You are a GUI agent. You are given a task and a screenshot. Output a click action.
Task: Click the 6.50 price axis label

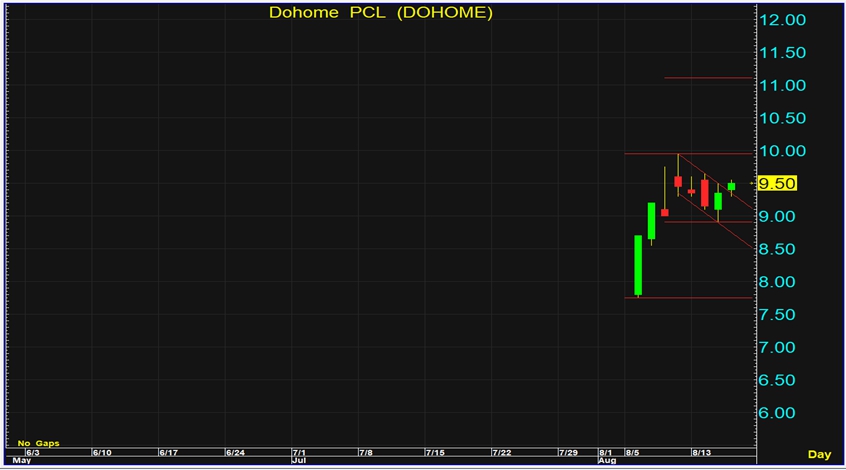(777, 380)
